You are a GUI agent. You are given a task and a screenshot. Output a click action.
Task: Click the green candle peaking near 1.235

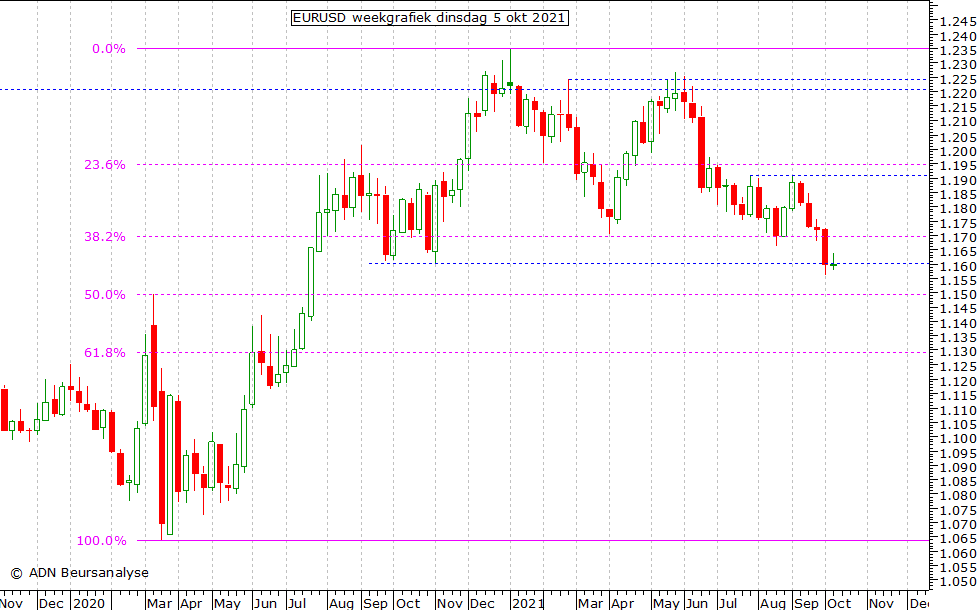click(510, 71)
